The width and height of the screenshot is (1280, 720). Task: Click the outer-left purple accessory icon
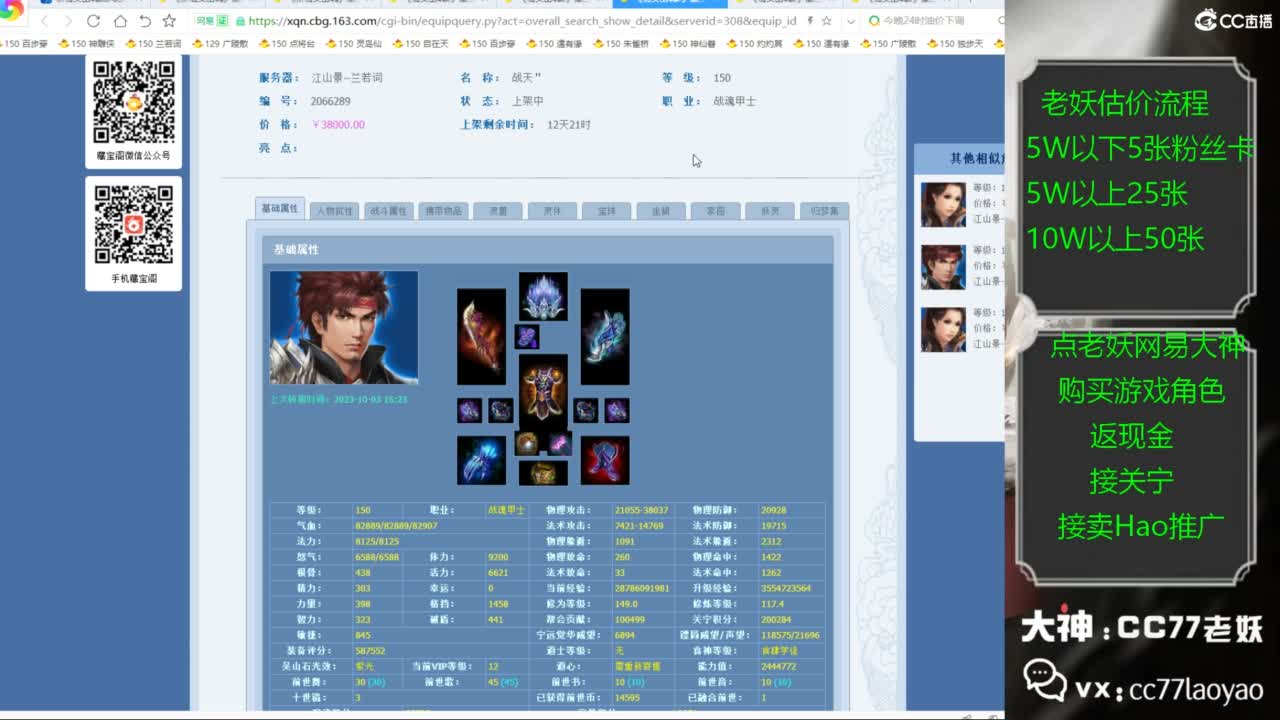[469, 410]
